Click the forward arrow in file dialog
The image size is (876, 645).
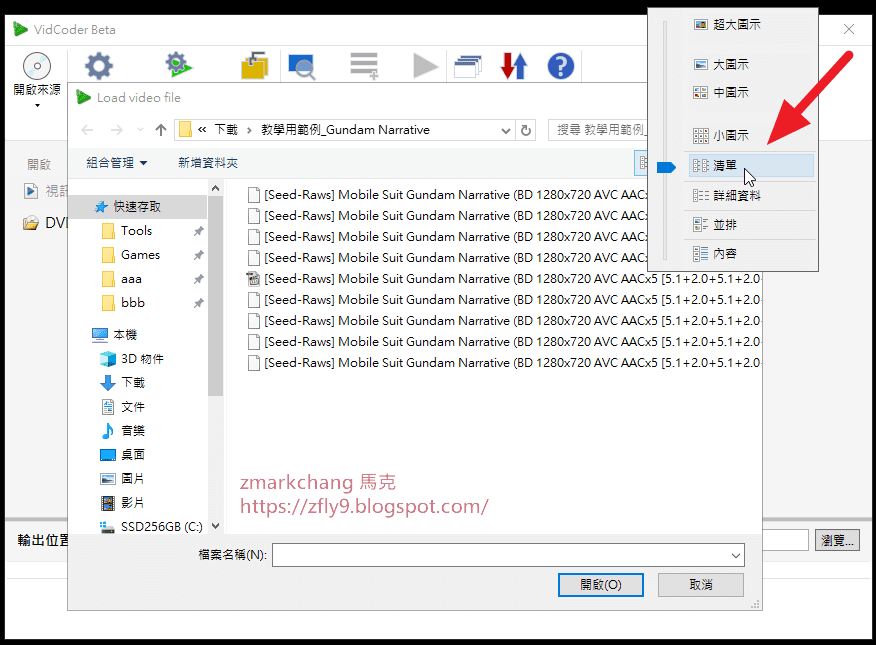point(117,130)
